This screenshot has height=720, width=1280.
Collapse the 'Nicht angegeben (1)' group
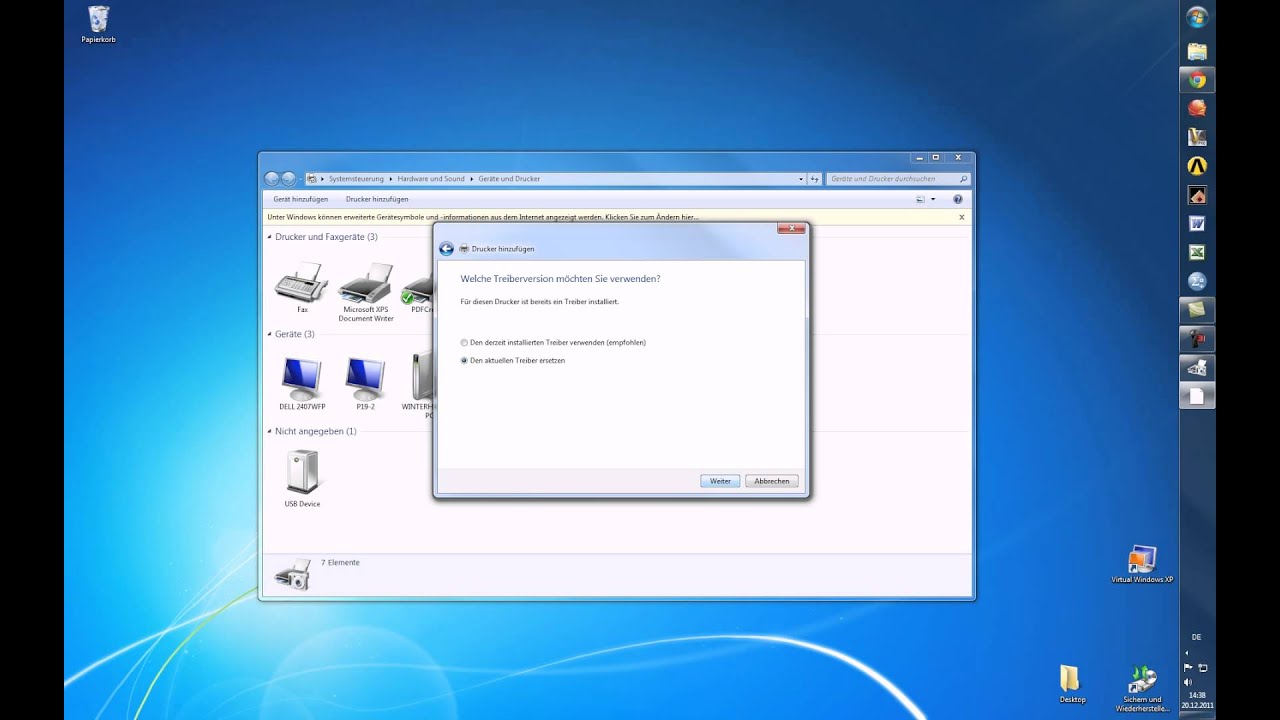tap(269, 431)
